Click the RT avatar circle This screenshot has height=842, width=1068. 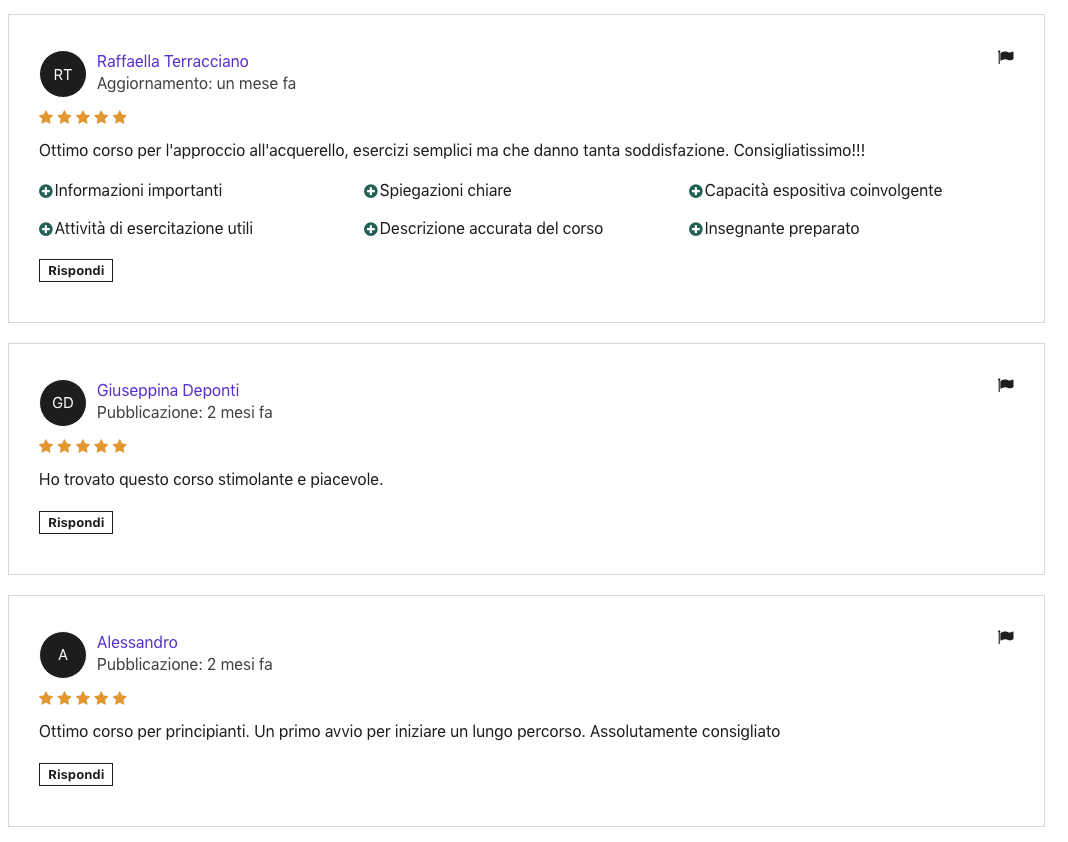[63, 74]
